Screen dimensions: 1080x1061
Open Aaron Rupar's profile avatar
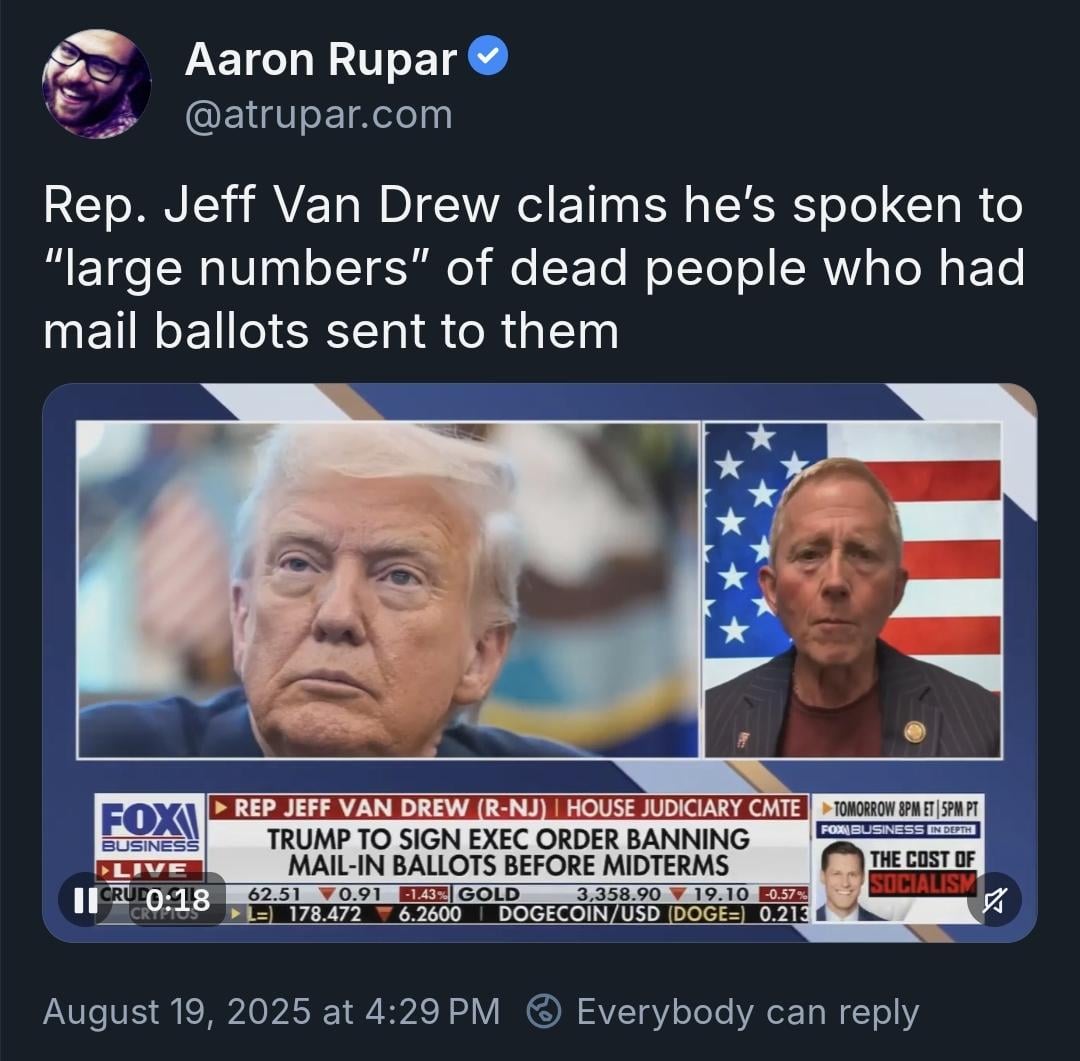(x=96, y=83)
